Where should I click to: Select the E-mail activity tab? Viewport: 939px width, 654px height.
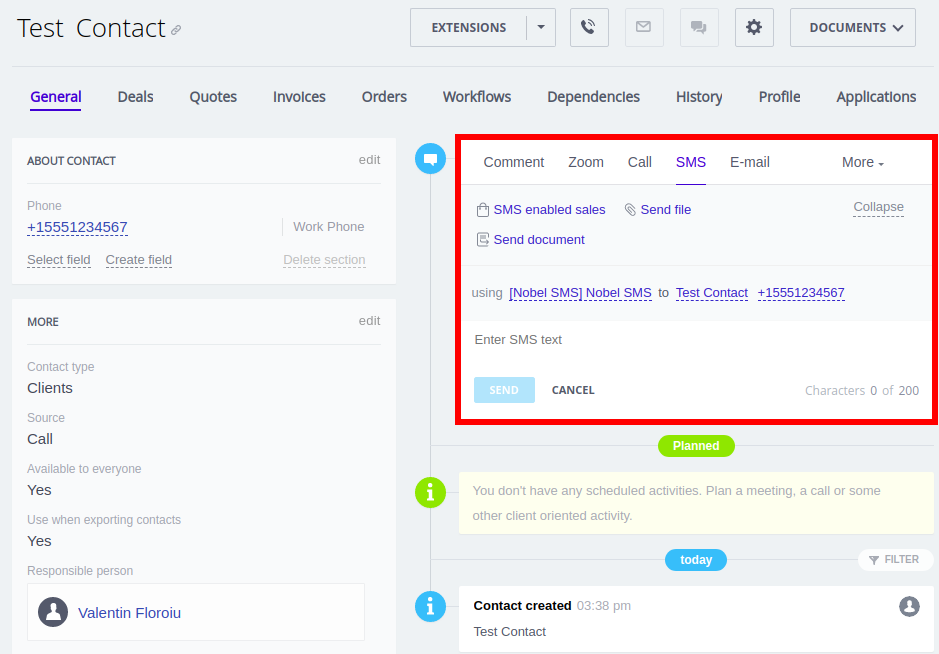click(749, 162)
